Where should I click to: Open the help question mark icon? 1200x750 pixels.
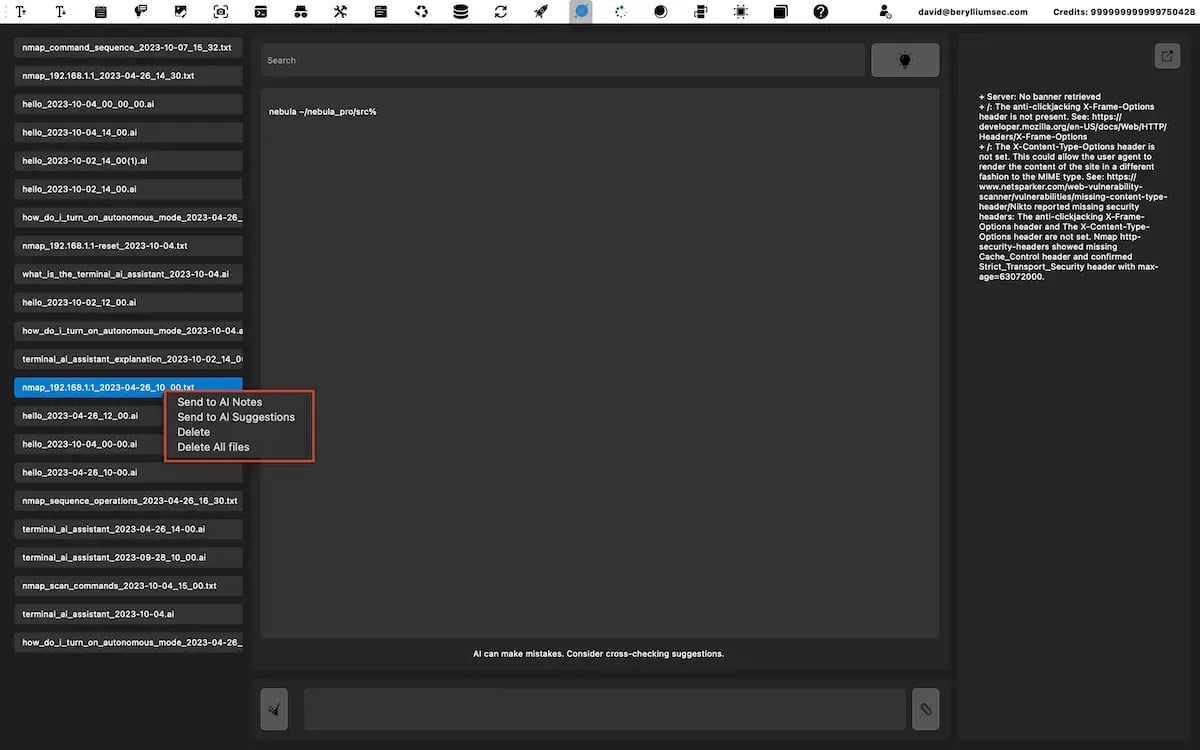[821, 12]
